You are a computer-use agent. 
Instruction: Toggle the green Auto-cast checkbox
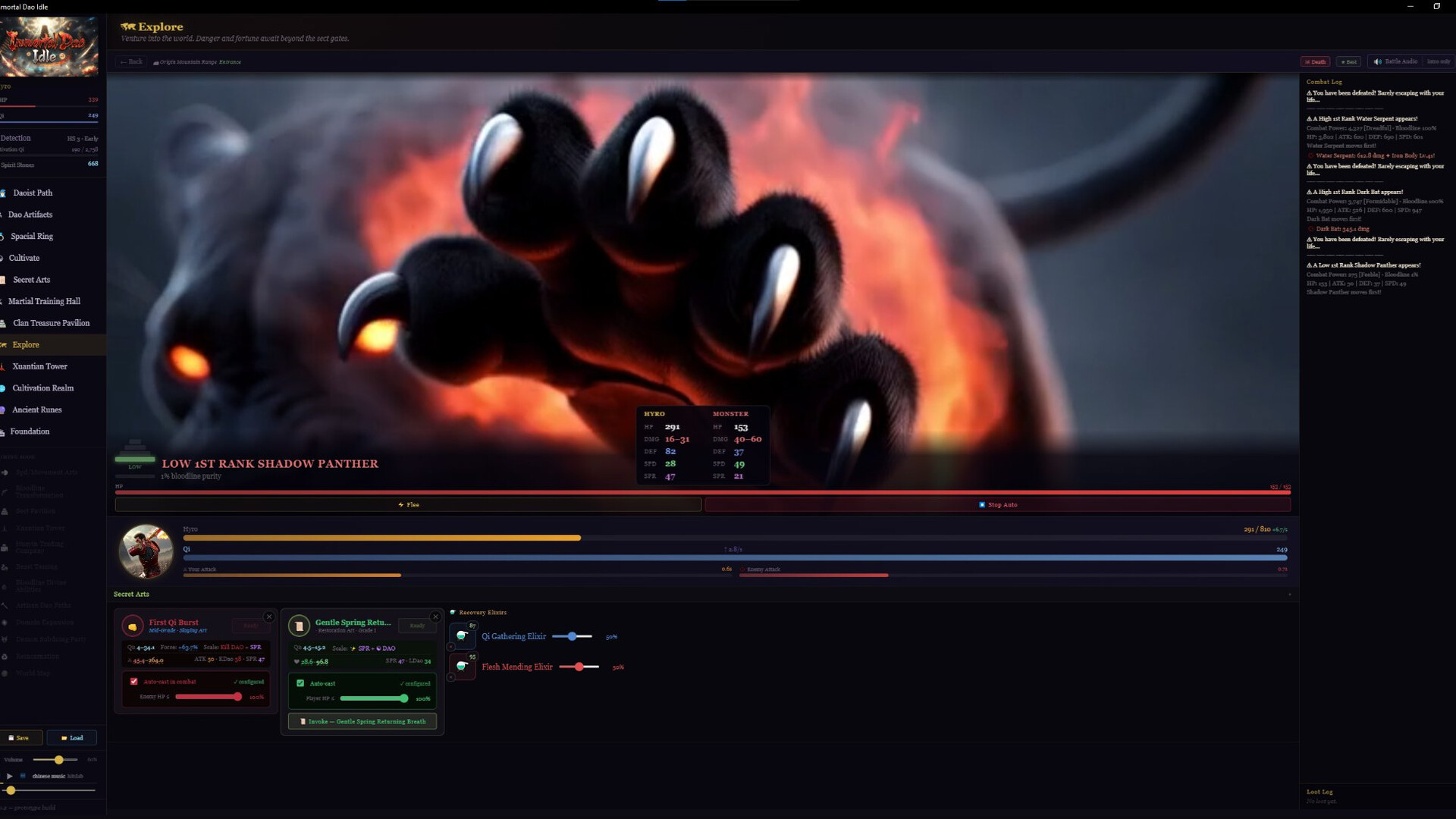pyautogui.click(x=300, y=683)
